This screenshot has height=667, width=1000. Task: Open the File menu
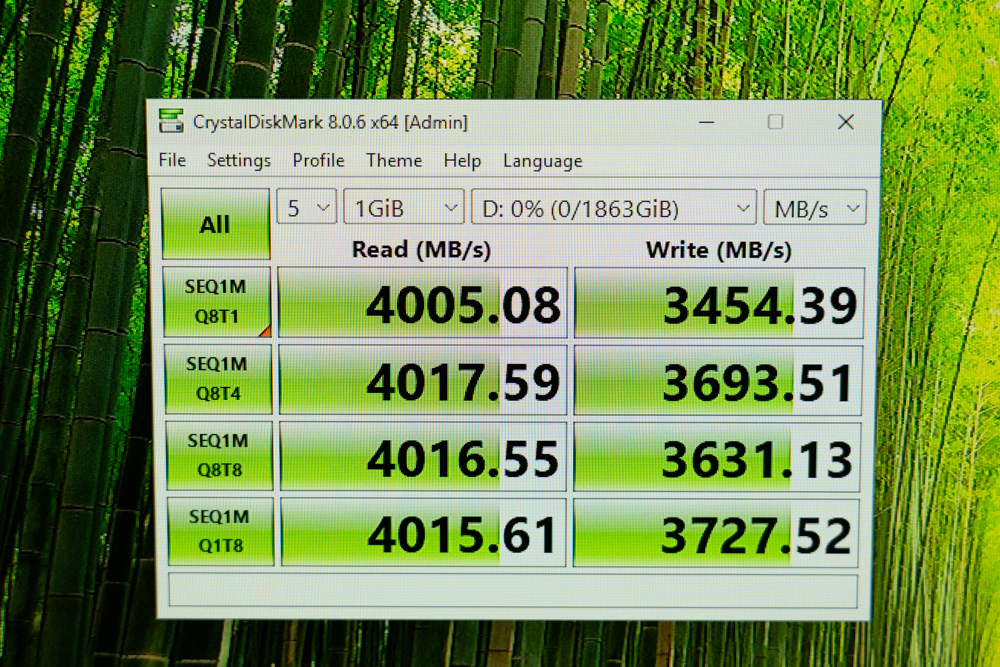click(x=172, y=159)
